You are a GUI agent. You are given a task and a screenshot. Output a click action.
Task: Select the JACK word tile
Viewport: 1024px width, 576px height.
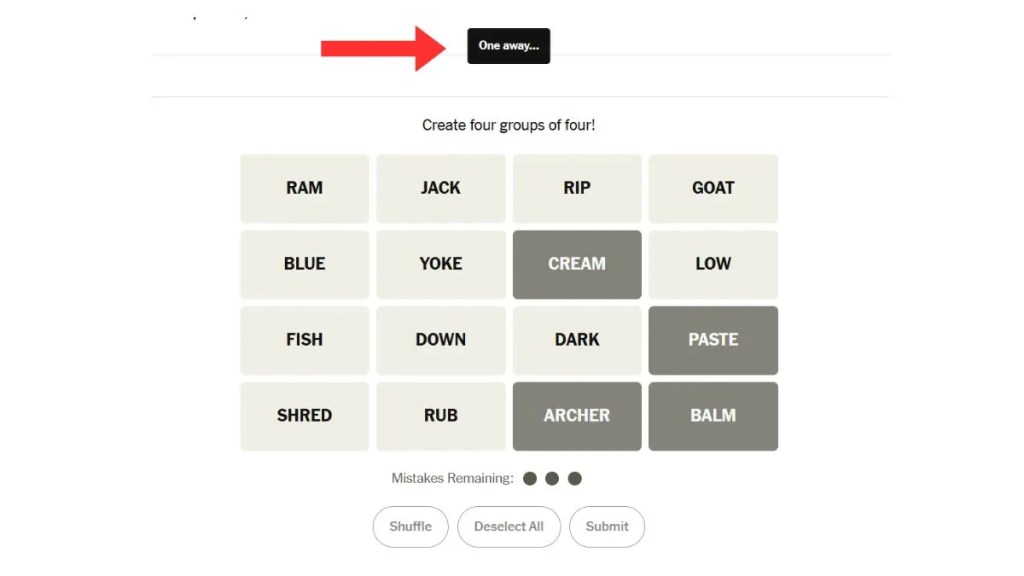(440, 188)
